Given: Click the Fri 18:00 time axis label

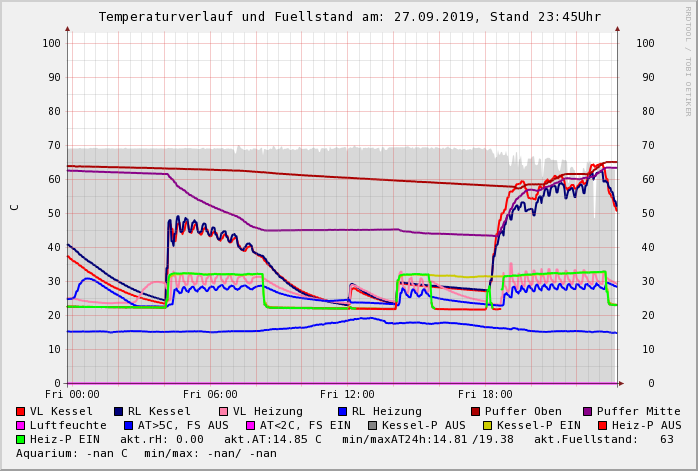Looking at the screenshot, I should click(485, 394).
